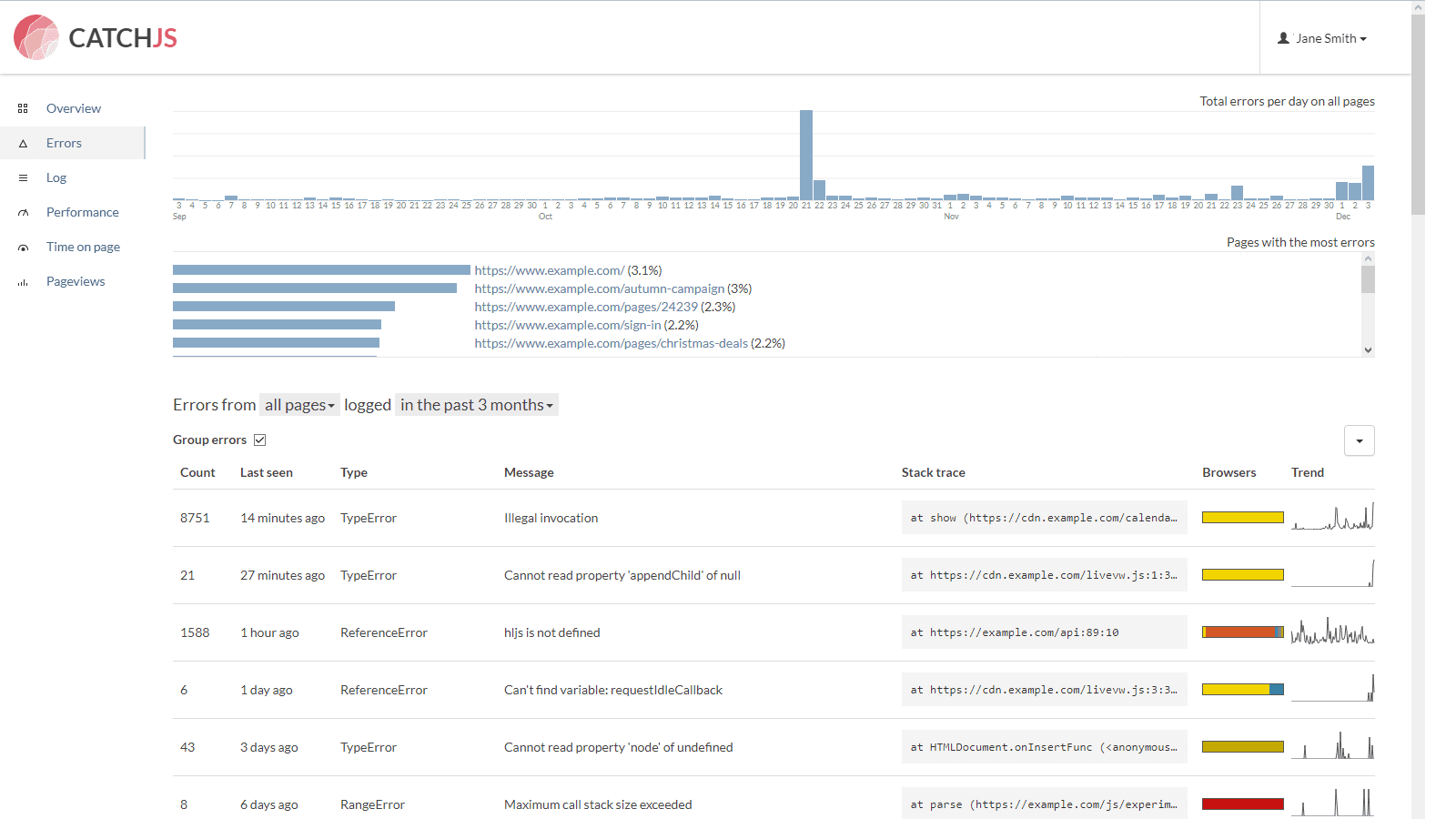Image resolution: width=1456 pixels, height=819 pixels.
Task: Click the Errors warning triangle icon
Action: 24,143
